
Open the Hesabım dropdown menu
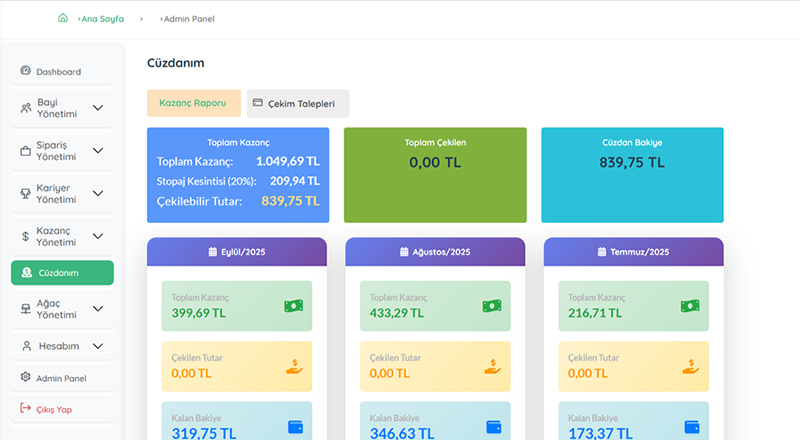(x=97, y=346)
